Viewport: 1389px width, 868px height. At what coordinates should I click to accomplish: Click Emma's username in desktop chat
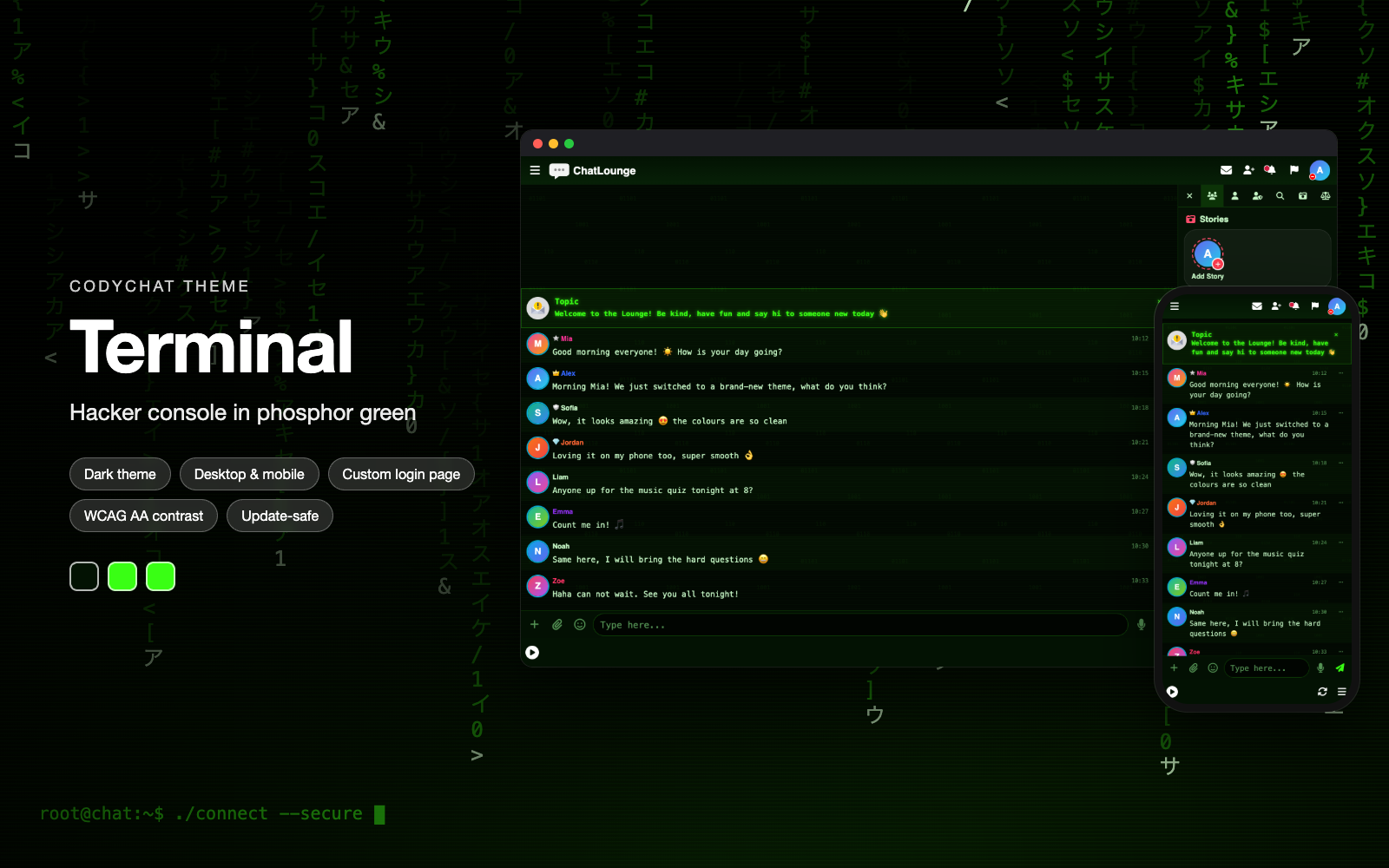pos(563,512)
